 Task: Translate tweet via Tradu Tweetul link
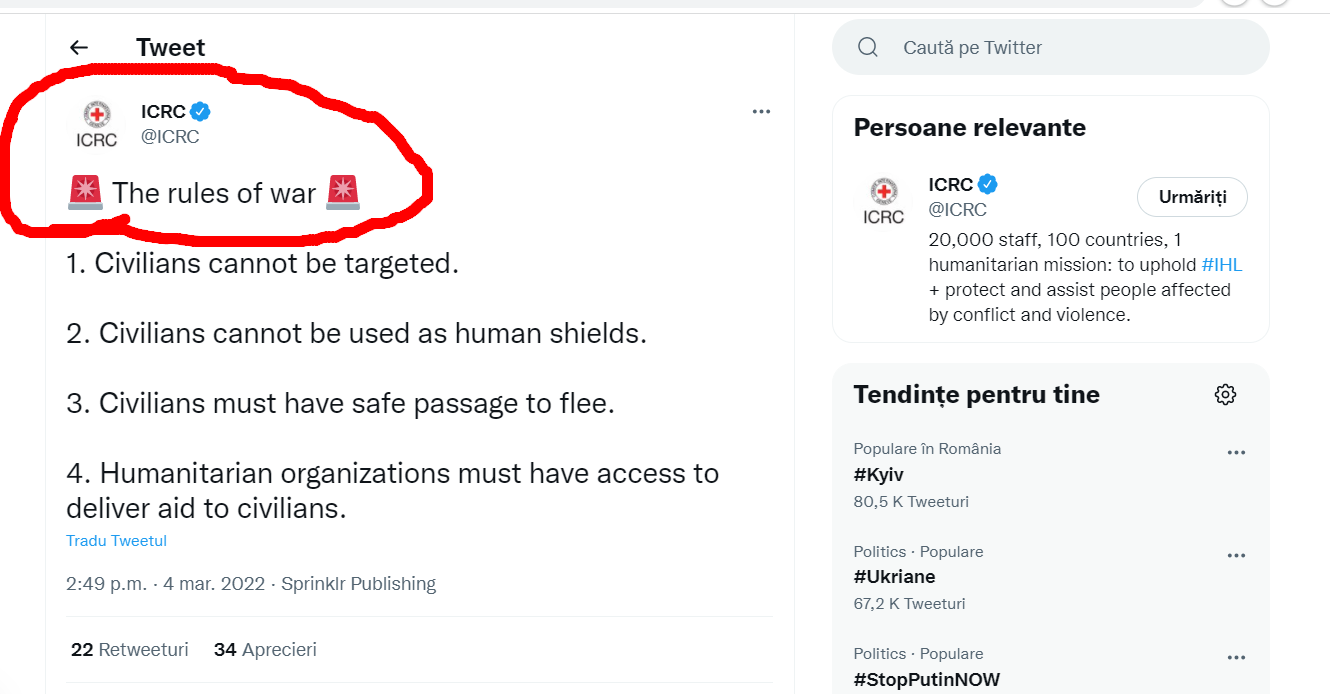pos(116,541)
